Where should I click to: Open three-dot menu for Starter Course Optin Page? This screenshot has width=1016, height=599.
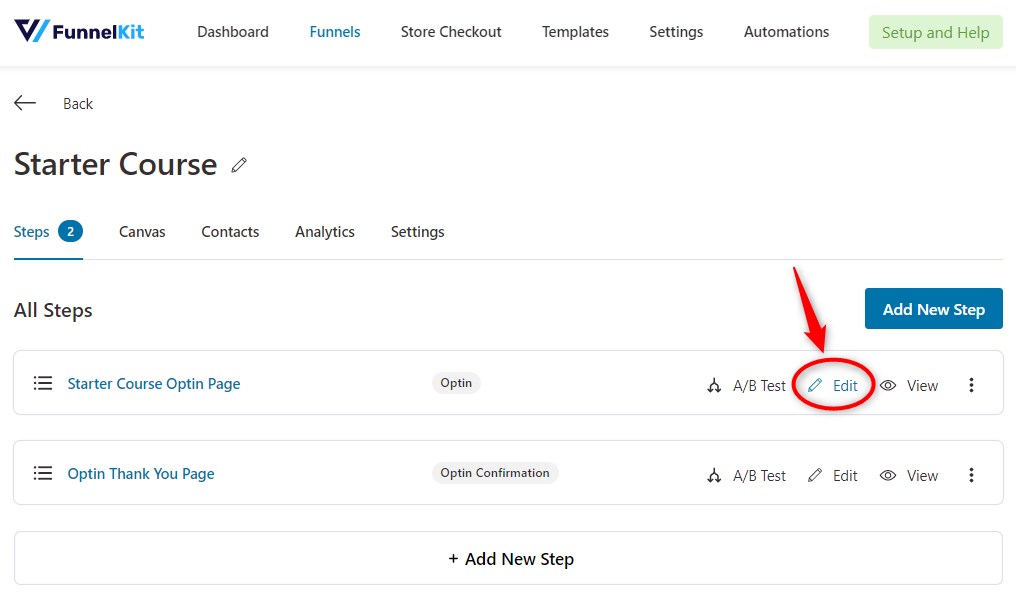(971, 385)
